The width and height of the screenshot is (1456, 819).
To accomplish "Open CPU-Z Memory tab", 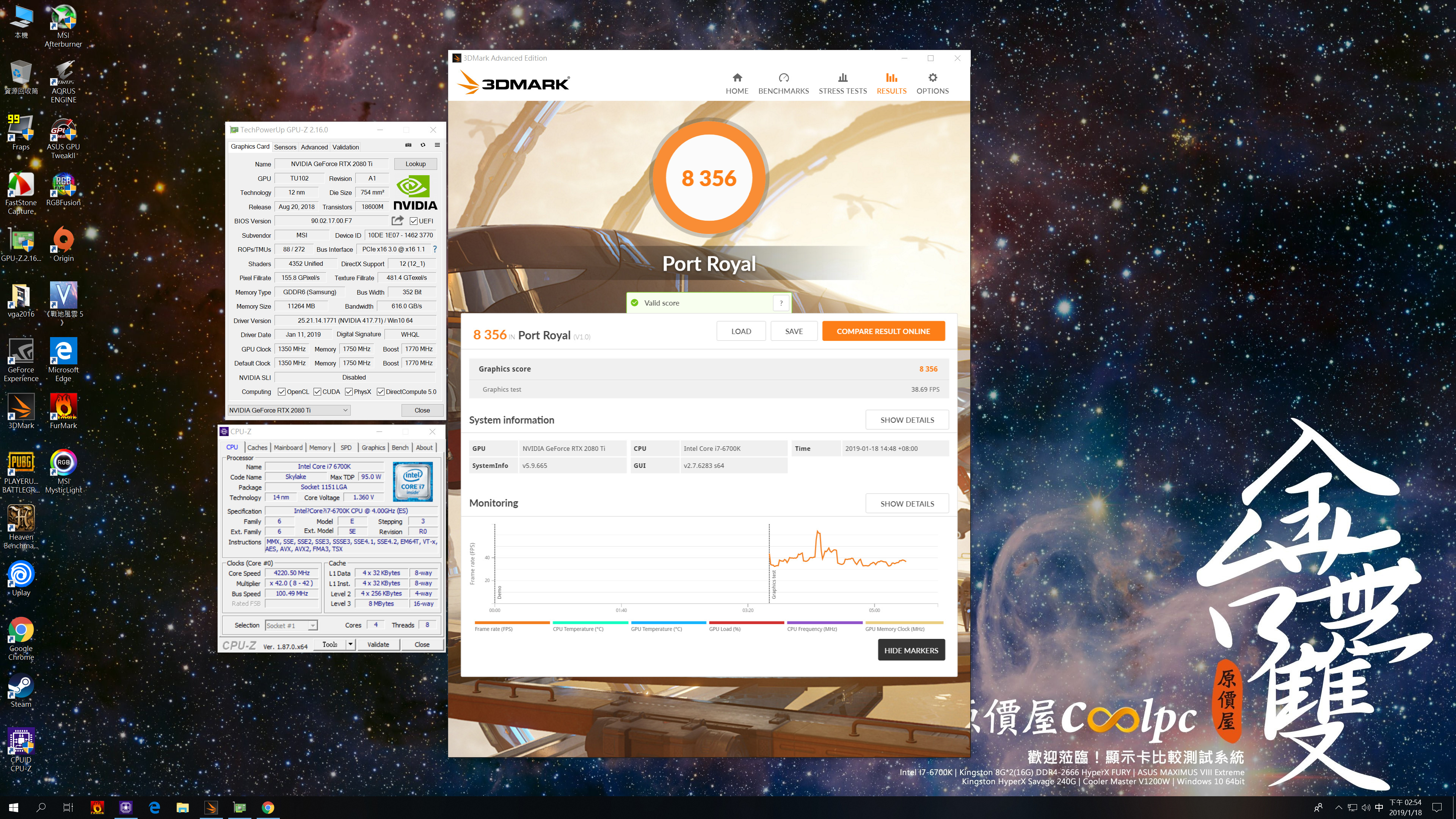I will pos(320,448).
